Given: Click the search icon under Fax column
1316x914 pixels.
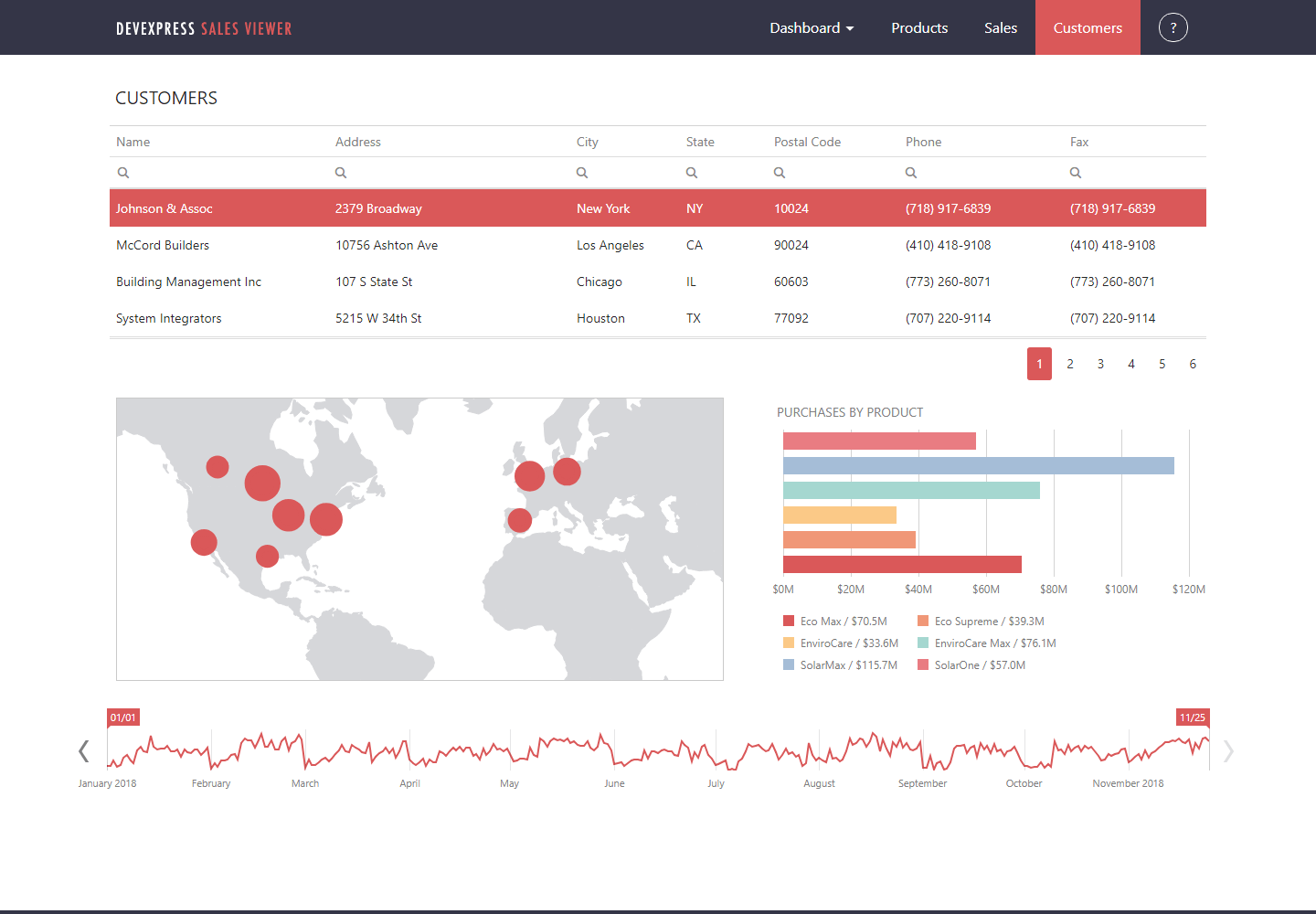Looking at the screenshot, I should pyautogui.click(x=1076, y=173).
